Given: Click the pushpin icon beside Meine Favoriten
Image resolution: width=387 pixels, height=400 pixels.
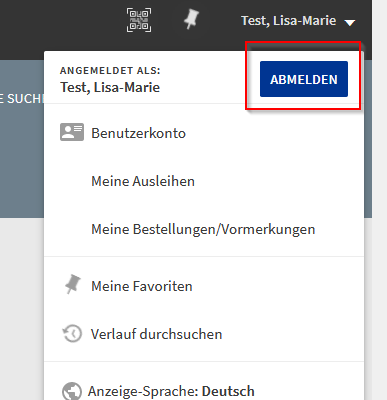Looking at the screenshot, I should (x=72, y=284).
